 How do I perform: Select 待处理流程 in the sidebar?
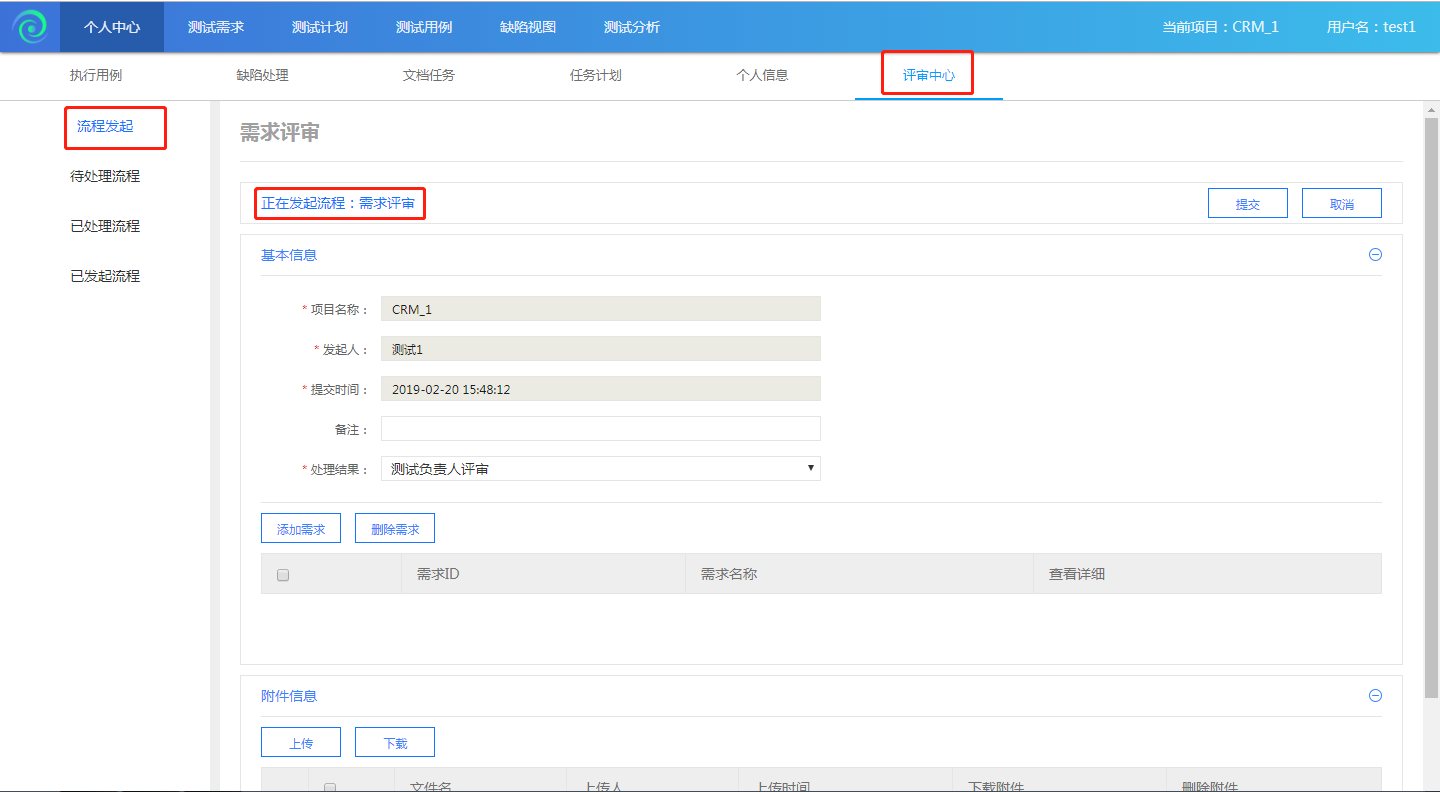point(105,176)
